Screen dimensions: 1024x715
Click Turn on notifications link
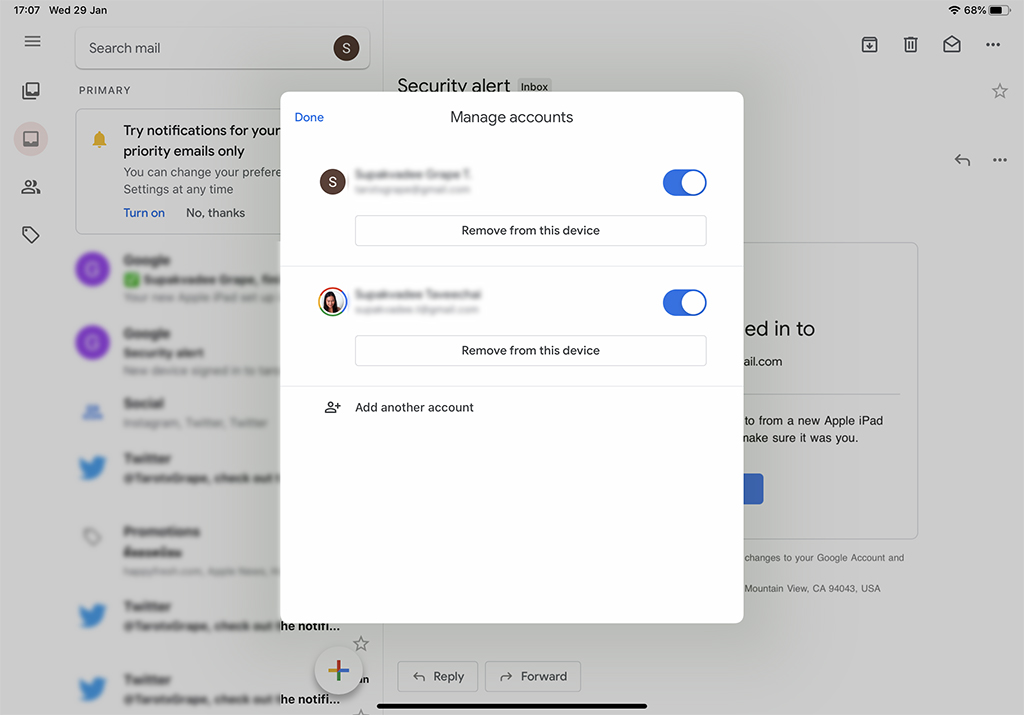point(144,213)
